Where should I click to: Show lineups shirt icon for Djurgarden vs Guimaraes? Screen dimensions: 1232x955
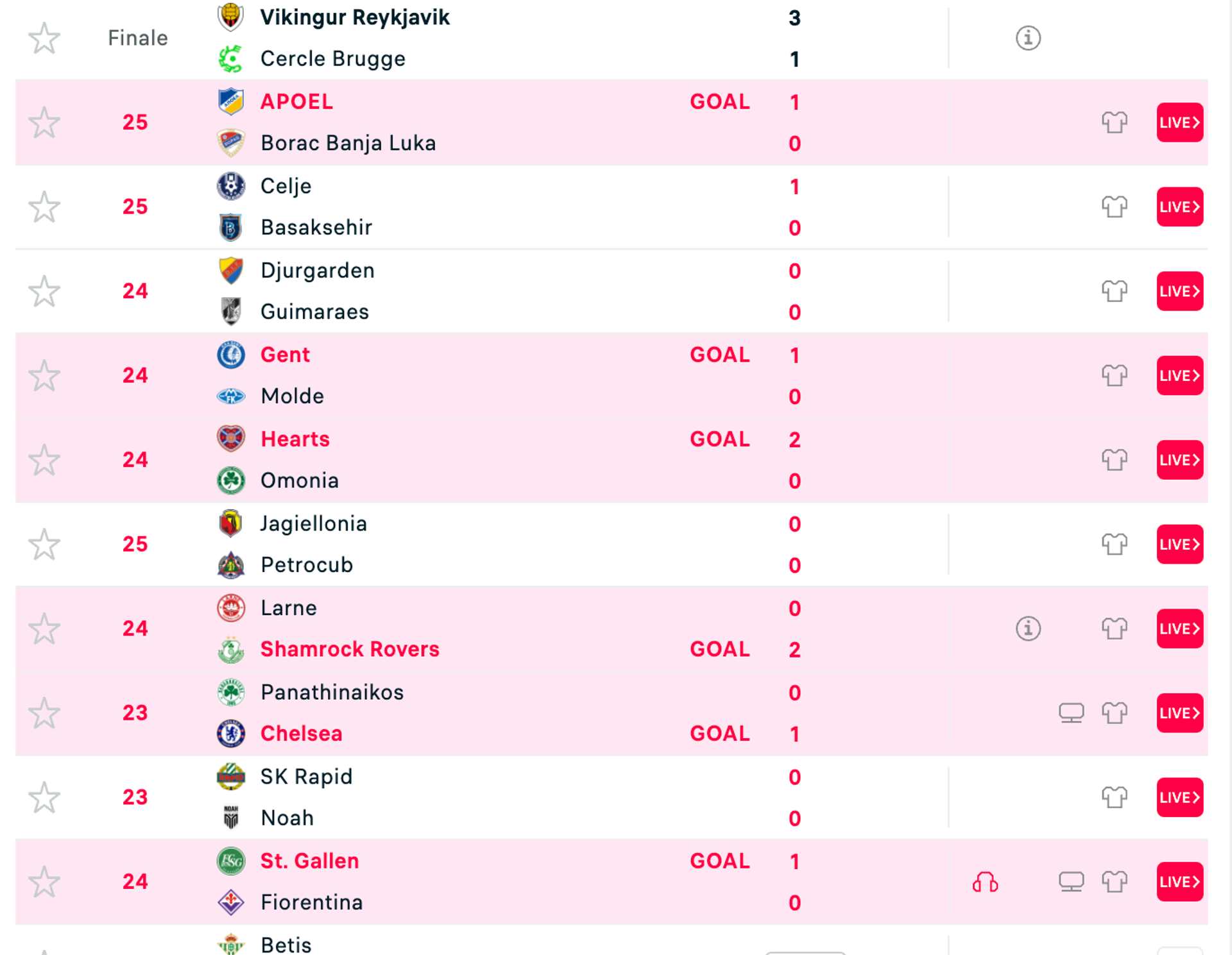(1114, 291)
